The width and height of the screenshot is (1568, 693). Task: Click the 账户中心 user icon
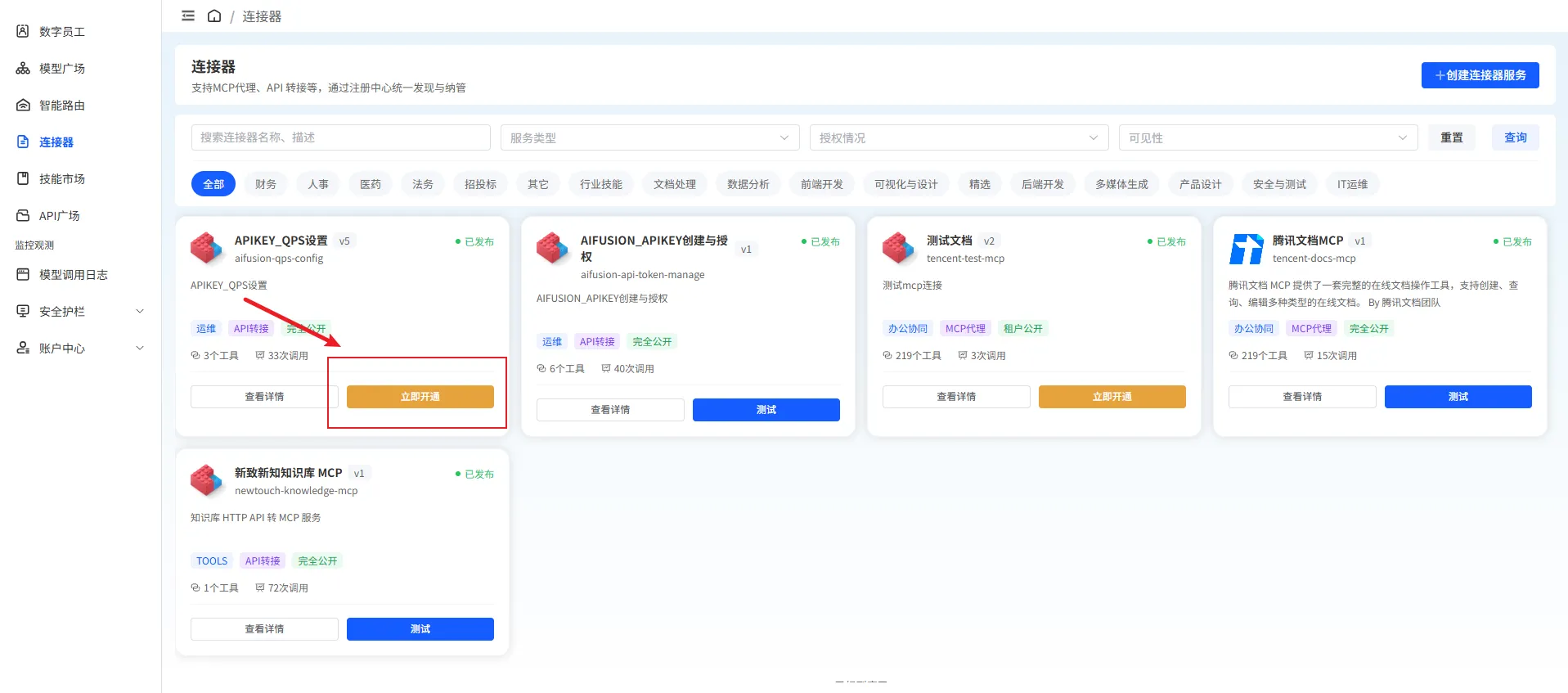pyautogui.click(x=23, y=348)
